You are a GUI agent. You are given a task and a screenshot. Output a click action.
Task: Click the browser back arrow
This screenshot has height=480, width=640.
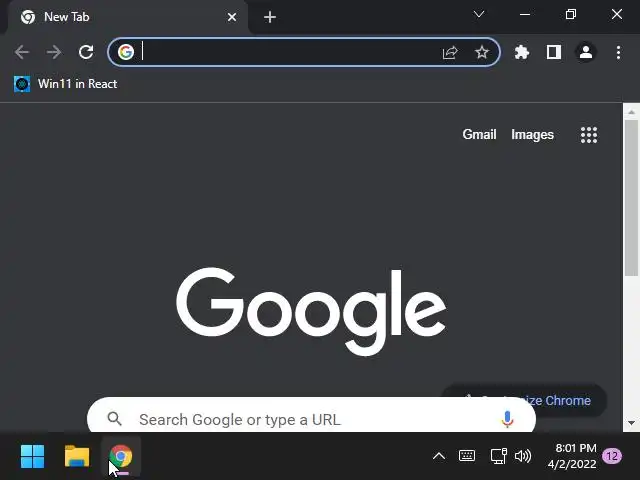click(22, 52)
